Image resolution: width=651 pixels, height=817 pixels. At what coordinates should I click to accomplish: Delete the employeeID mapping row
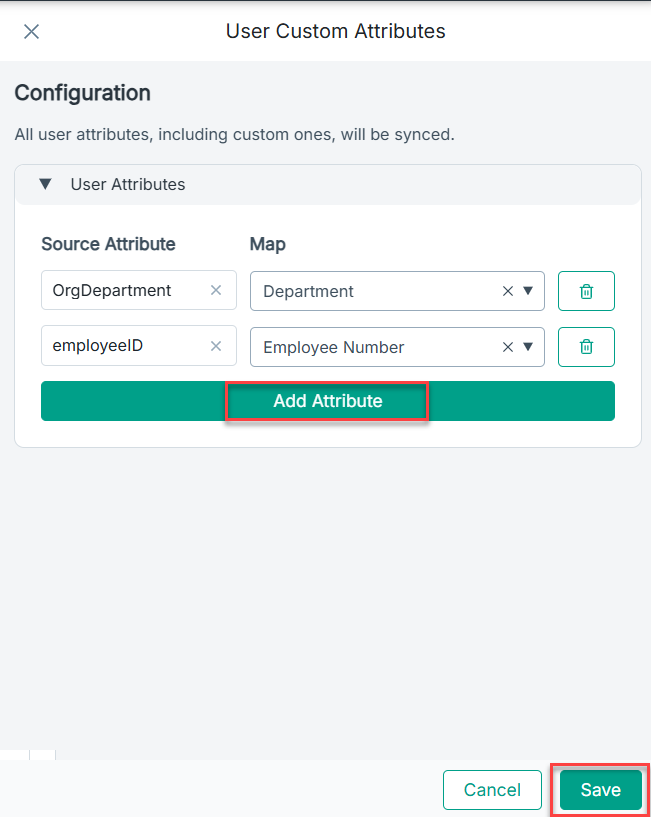[586, 347]
